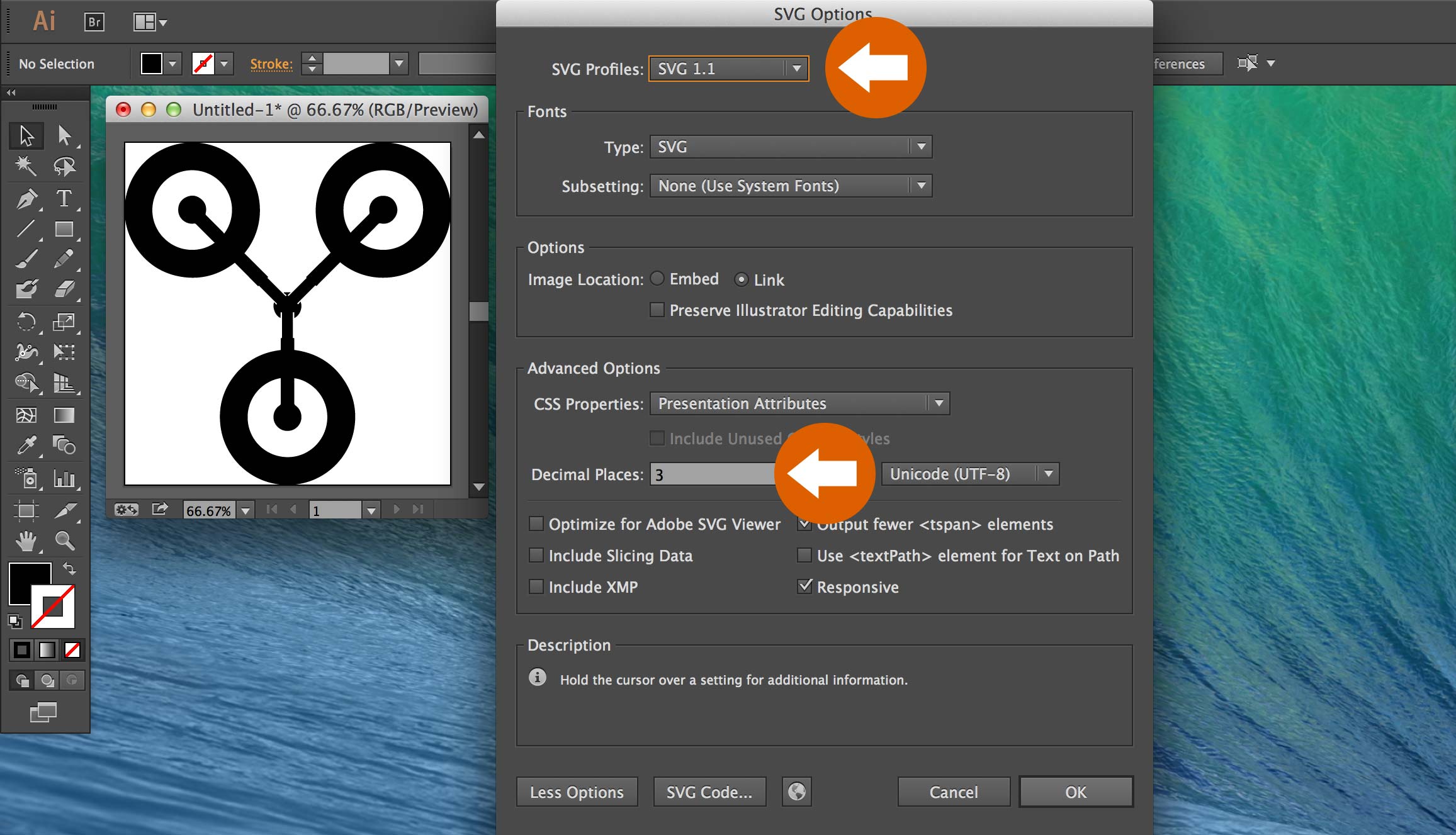Select the Width tool

click(26, 352)
